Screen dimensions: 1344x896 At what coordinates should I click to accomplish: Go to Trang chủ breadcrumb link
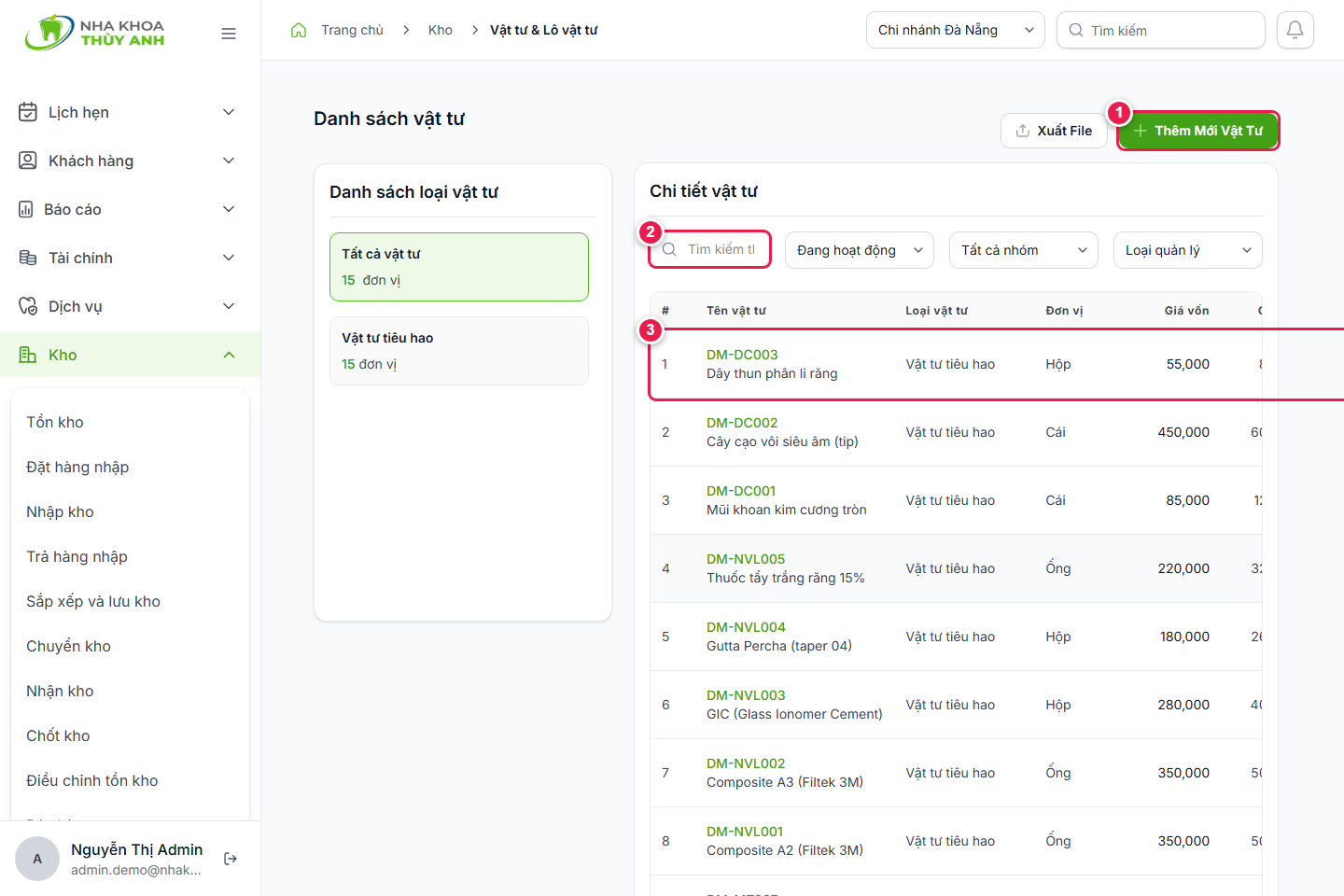coord(352,30)
